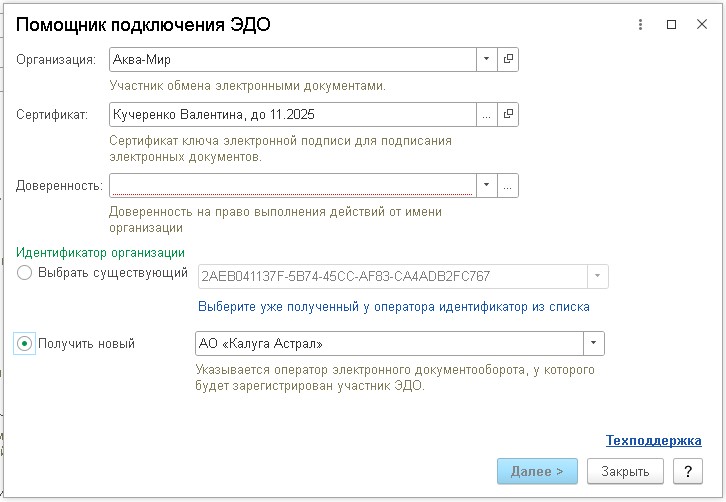Click the Закрыть button
Image resolution: width=726 pixels, height=502 pixels.
click(x=625, y=471)
